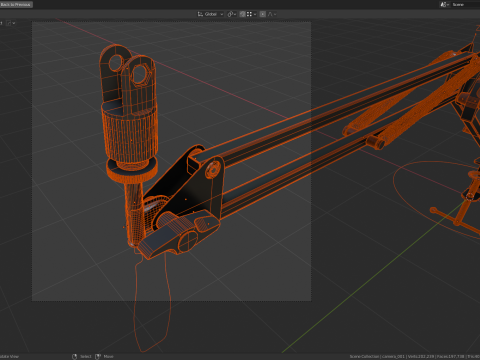Viewport: 480px width, 360px height.
Task: Open the scene browse icon dropdown
Action: pos(445,4)
